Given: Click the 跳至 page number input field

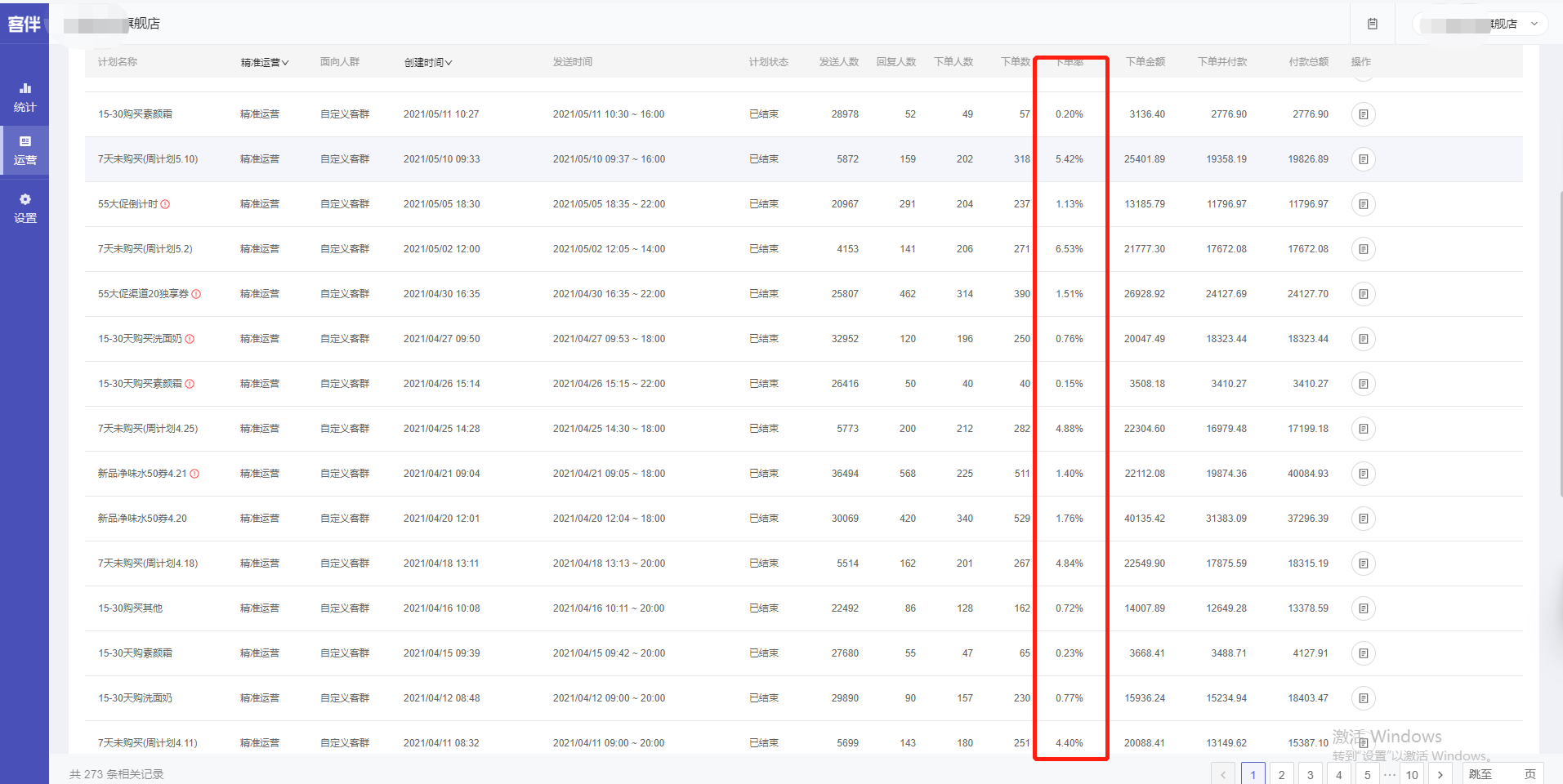Looking at the screenshot, I should tap(1507, 774).
